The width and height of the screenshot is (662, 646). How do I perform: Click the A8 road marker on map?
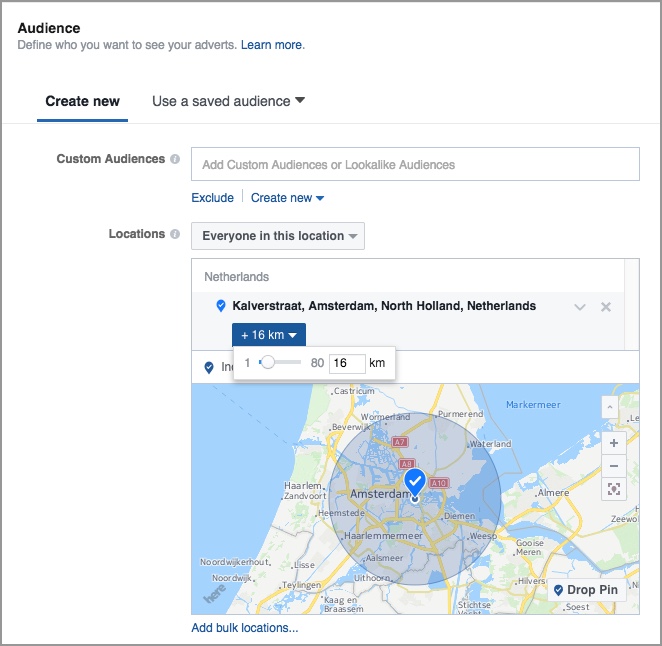407,464
